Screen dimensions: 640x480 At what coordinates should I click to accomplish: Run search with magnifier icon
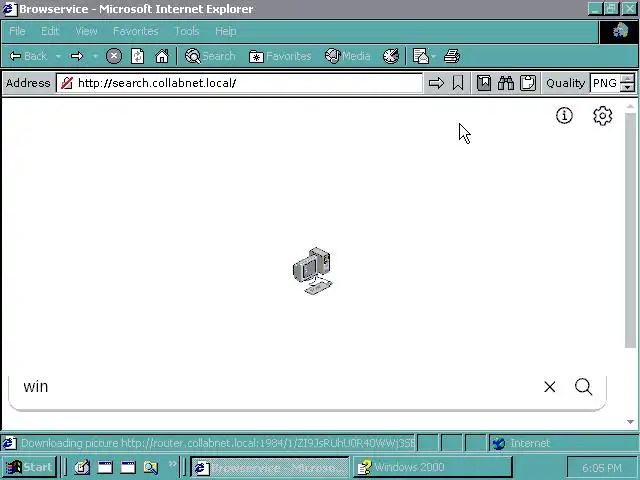tap(583, 387)
